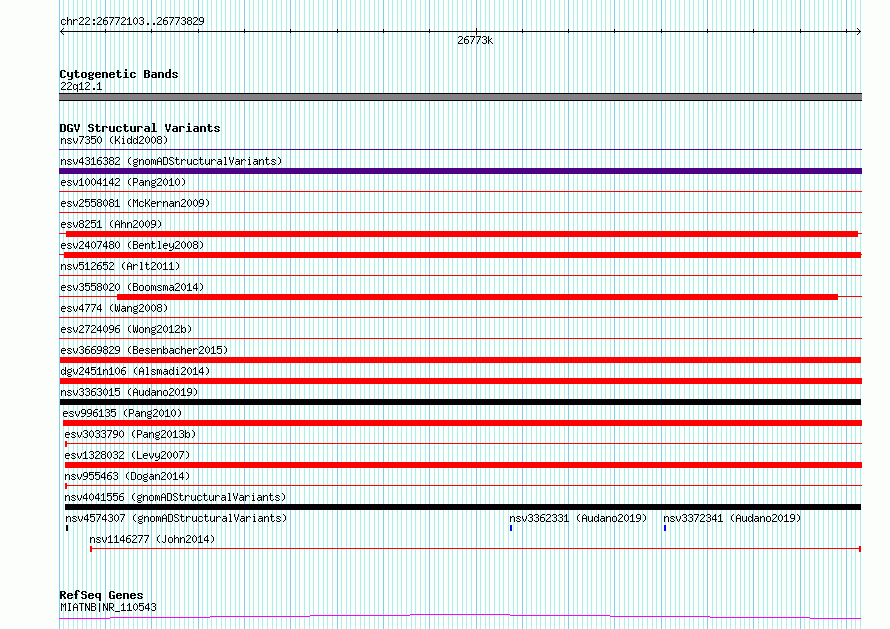Select variant esv3669829 (Besenbacher2015)
This screenshot has width=890, height=629.
(x=144, y=350)
